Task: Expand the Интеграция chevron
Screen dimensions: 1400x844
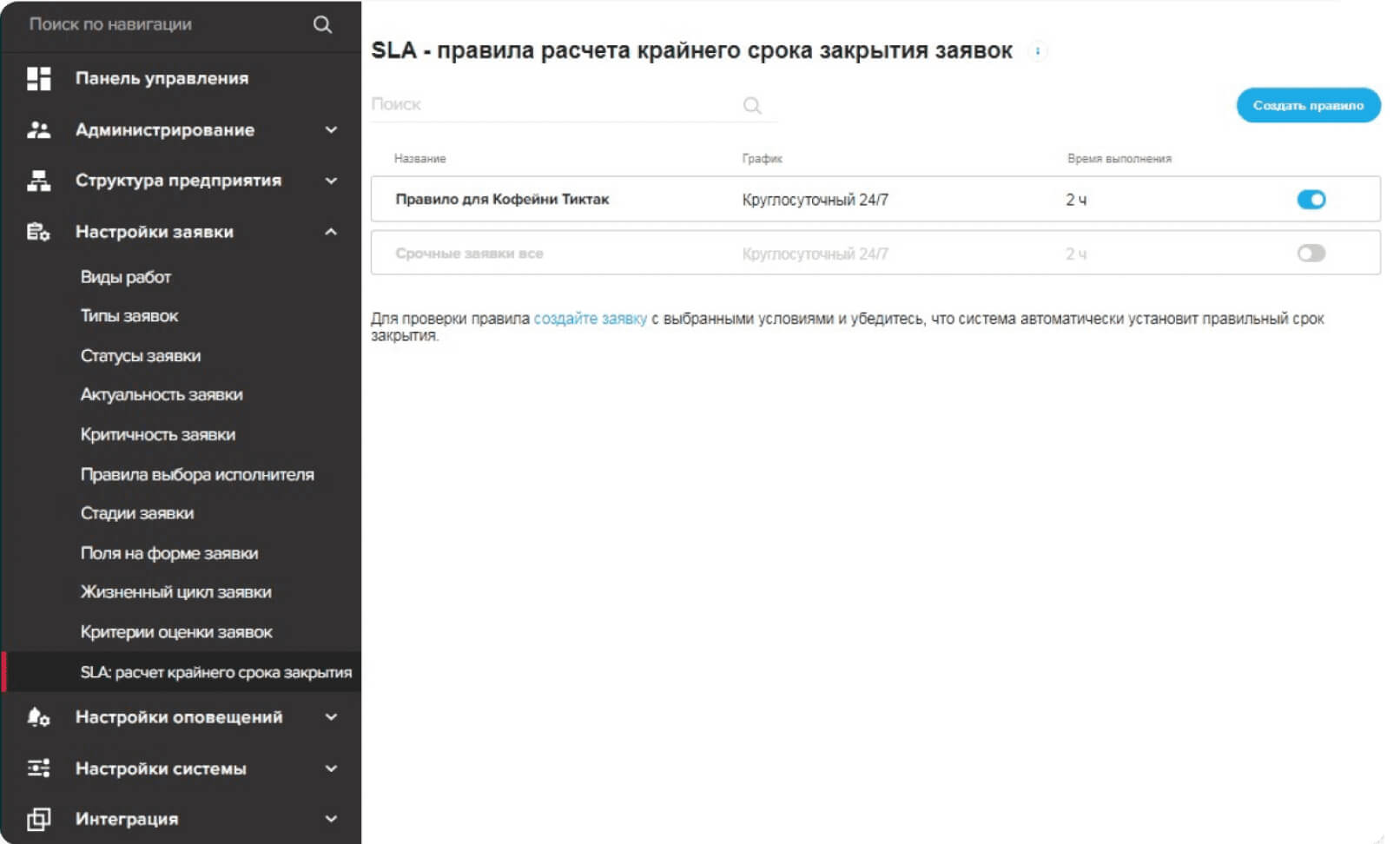Action: (x=331, y=819)
